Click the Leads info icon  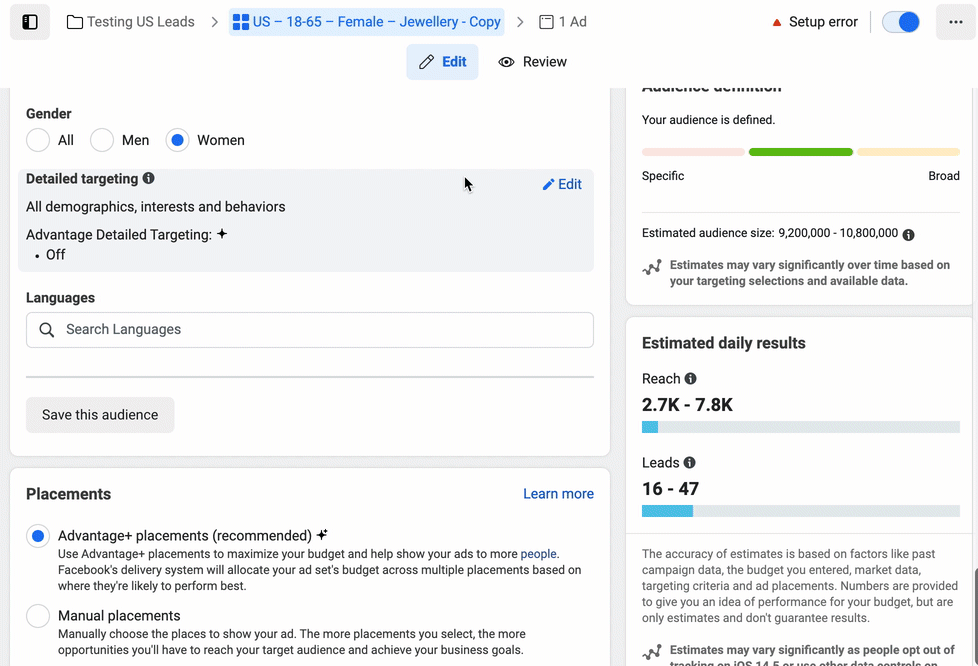coord(689,463)
